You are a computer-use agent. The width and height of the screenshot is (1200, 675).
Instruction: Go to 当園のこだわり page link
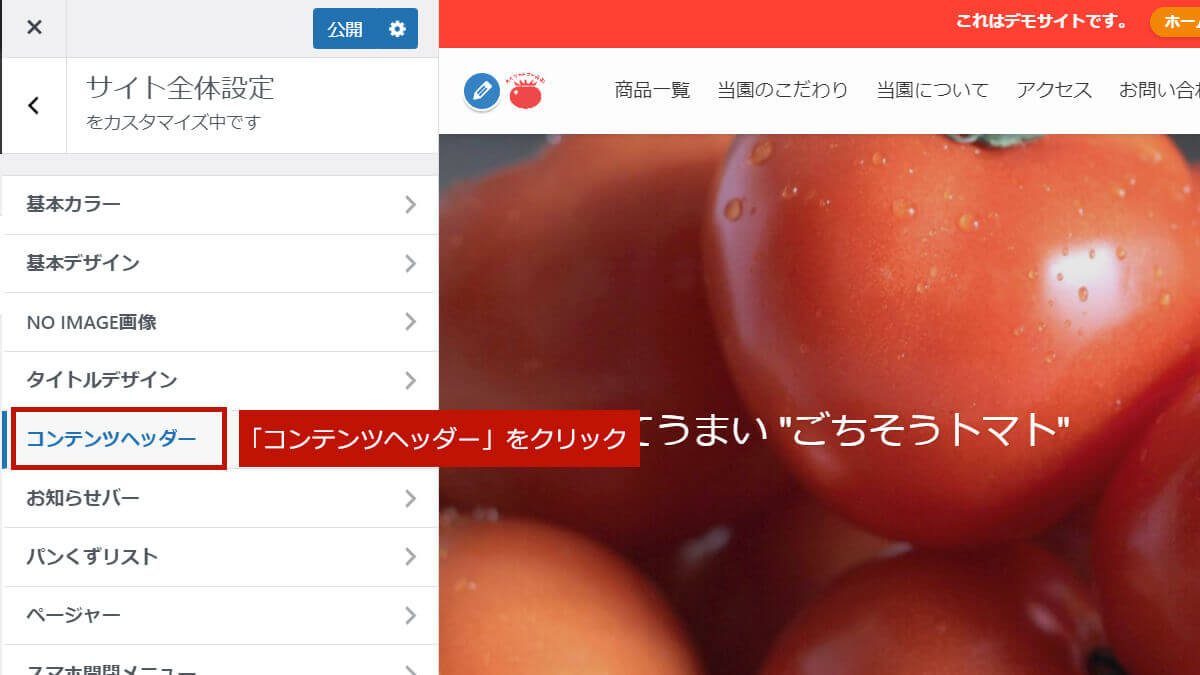782,90
